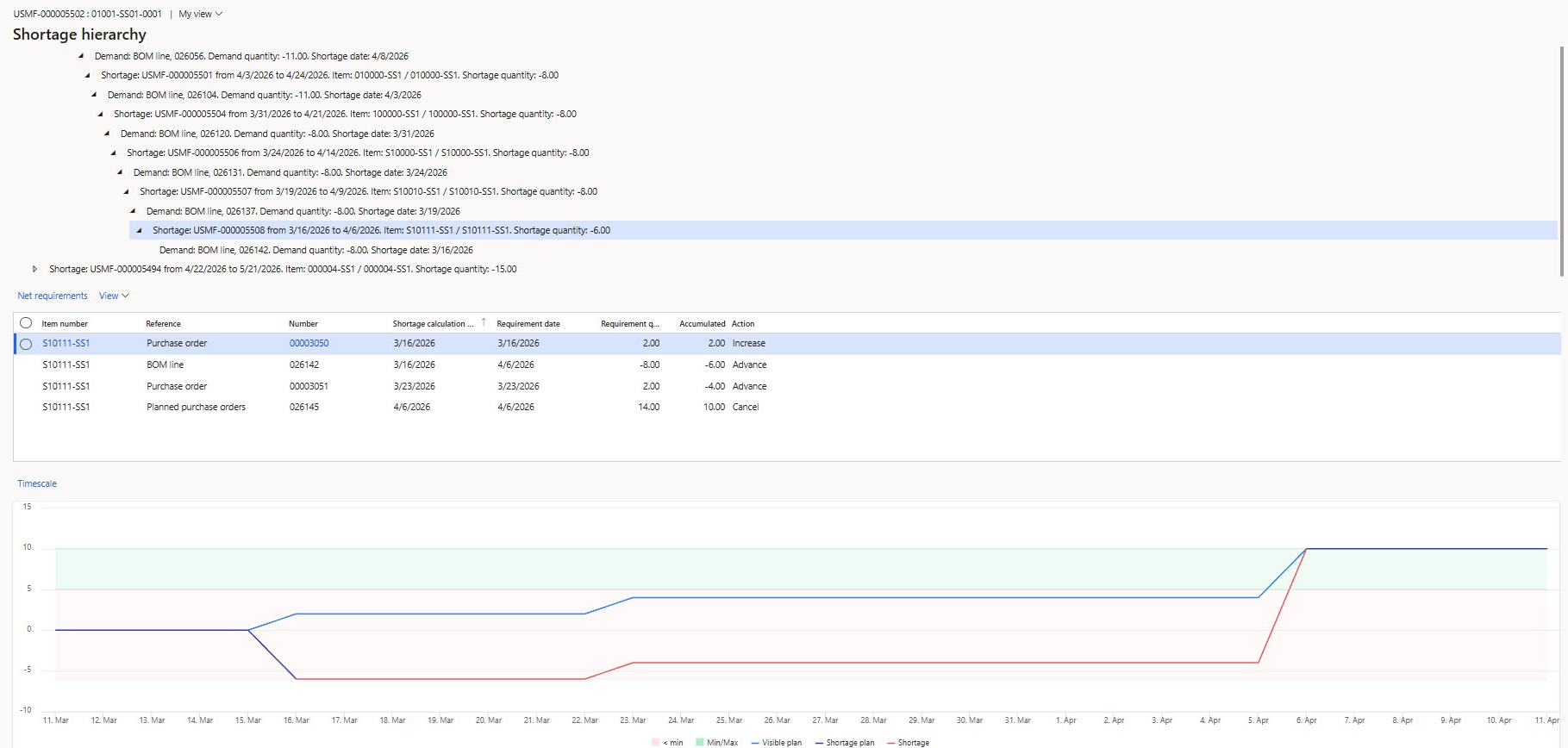The height and width of the screenshot is (748, 1568).
Task: Toggle the select-all circle in grid header
Action: 26,323
